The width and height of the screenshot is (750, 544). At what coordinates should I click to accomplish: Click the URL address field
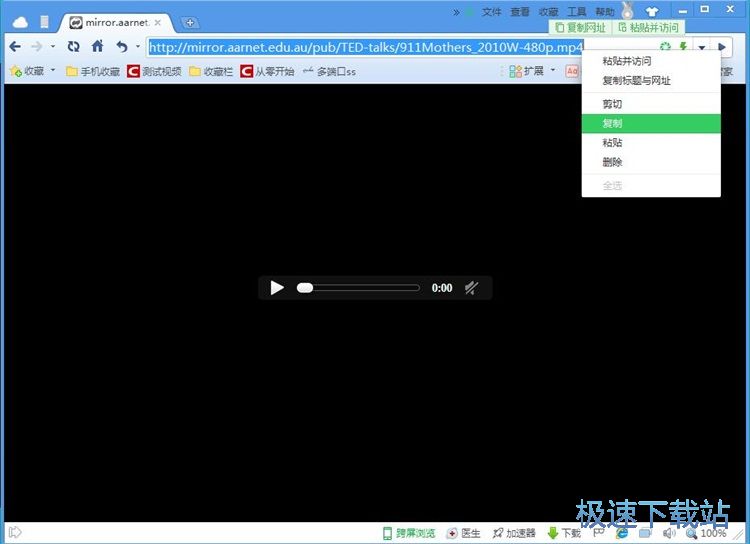pyautogui.click(x=365, y=47)
